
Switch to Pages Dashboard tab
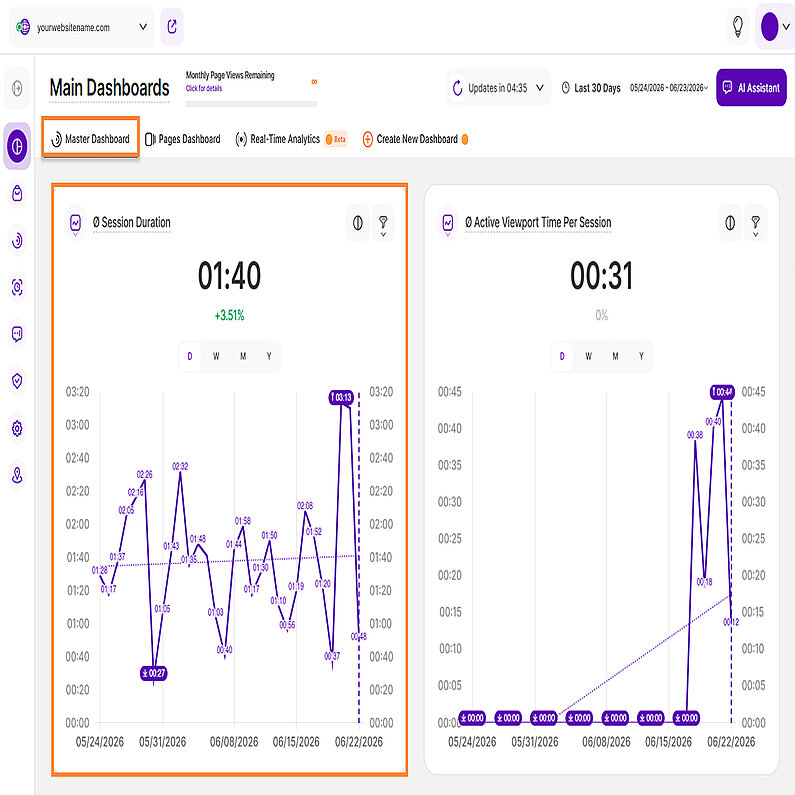coord(183,139)
